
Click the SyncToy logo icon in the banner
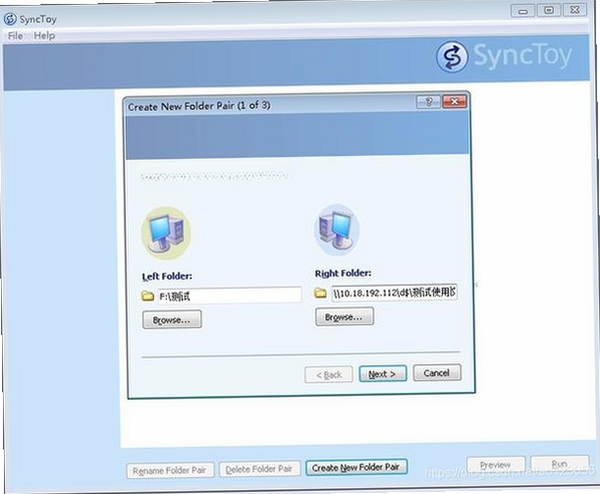click(x=452, y=57)
